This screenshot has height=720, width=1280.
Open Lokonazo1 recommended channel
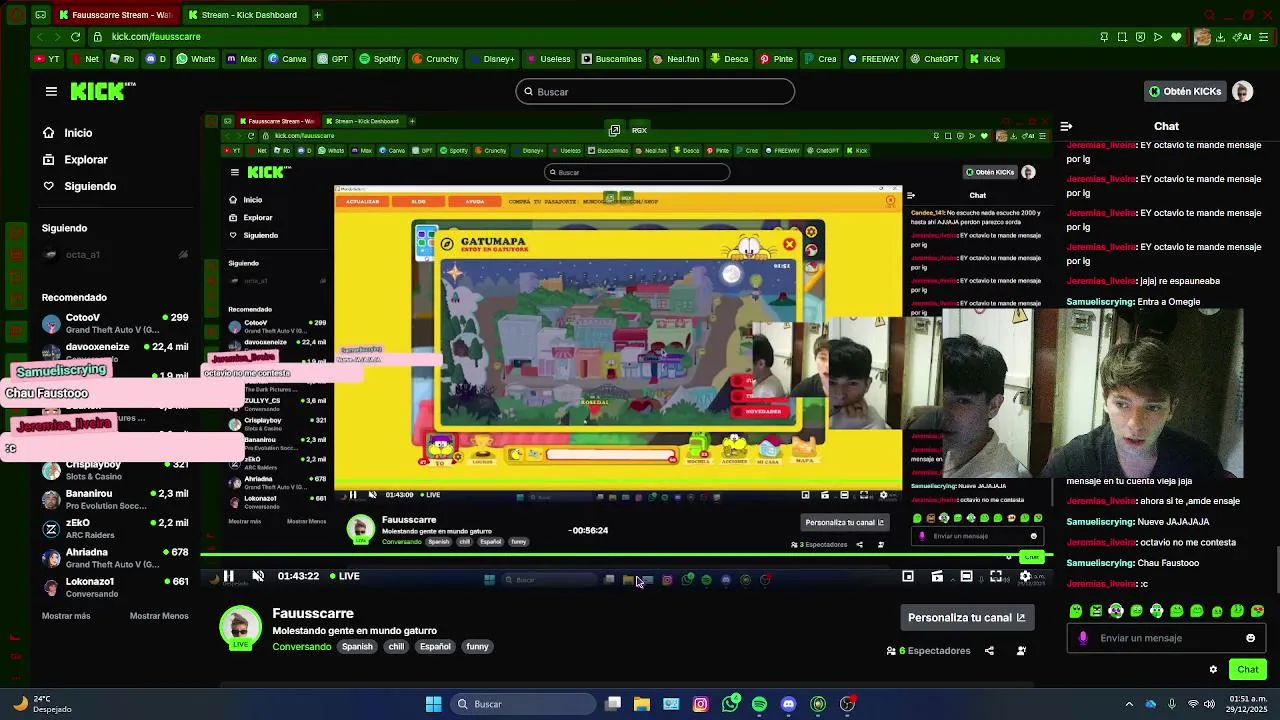click(115, 587)
